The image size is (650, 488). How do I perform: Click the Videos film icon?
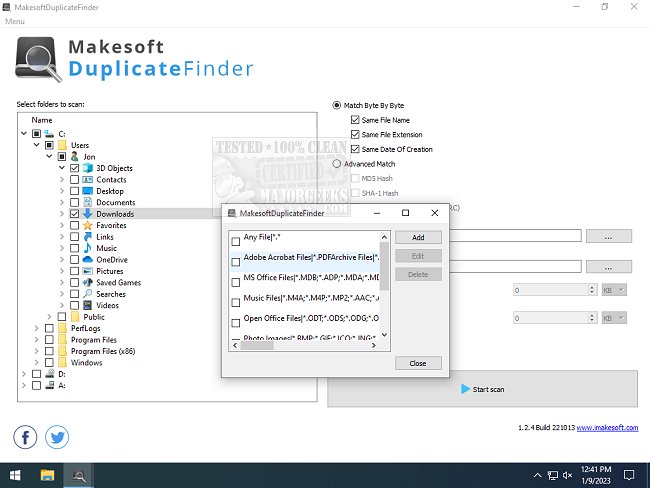87,305
